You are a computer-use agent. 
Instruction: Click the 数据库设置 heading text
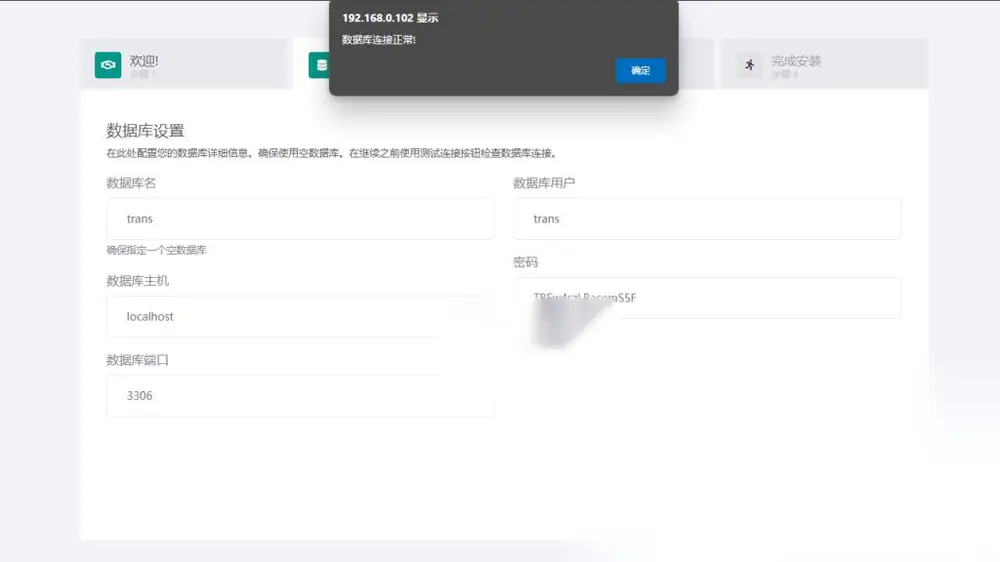145,131
